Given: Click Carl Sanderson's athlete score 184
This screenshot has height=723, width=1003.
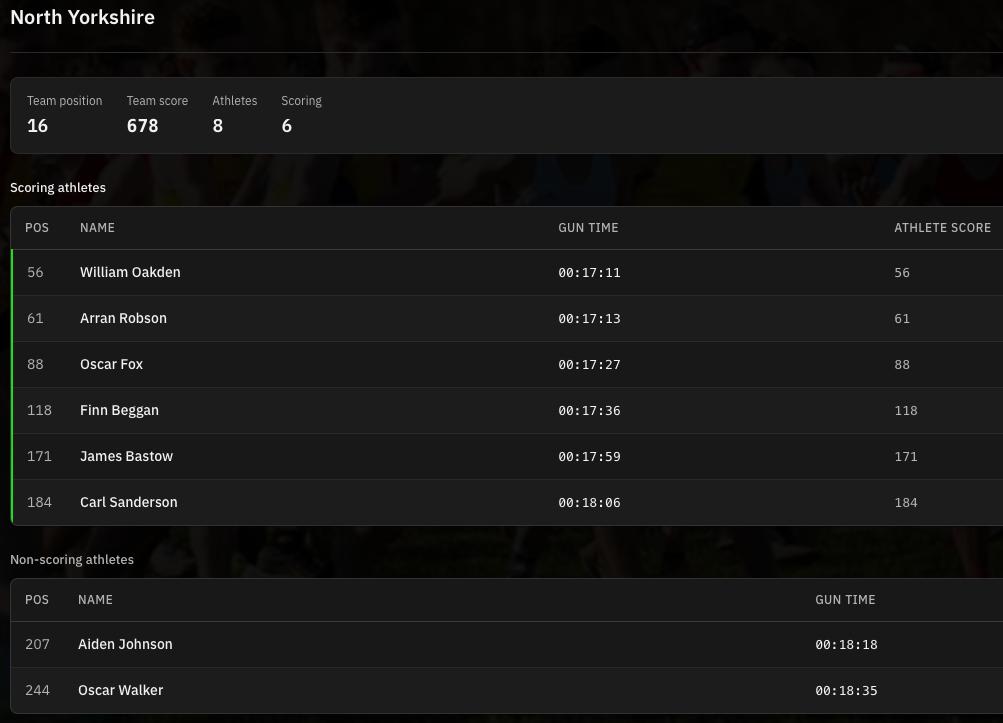Looking at the screenshot, I should (905, 502).
